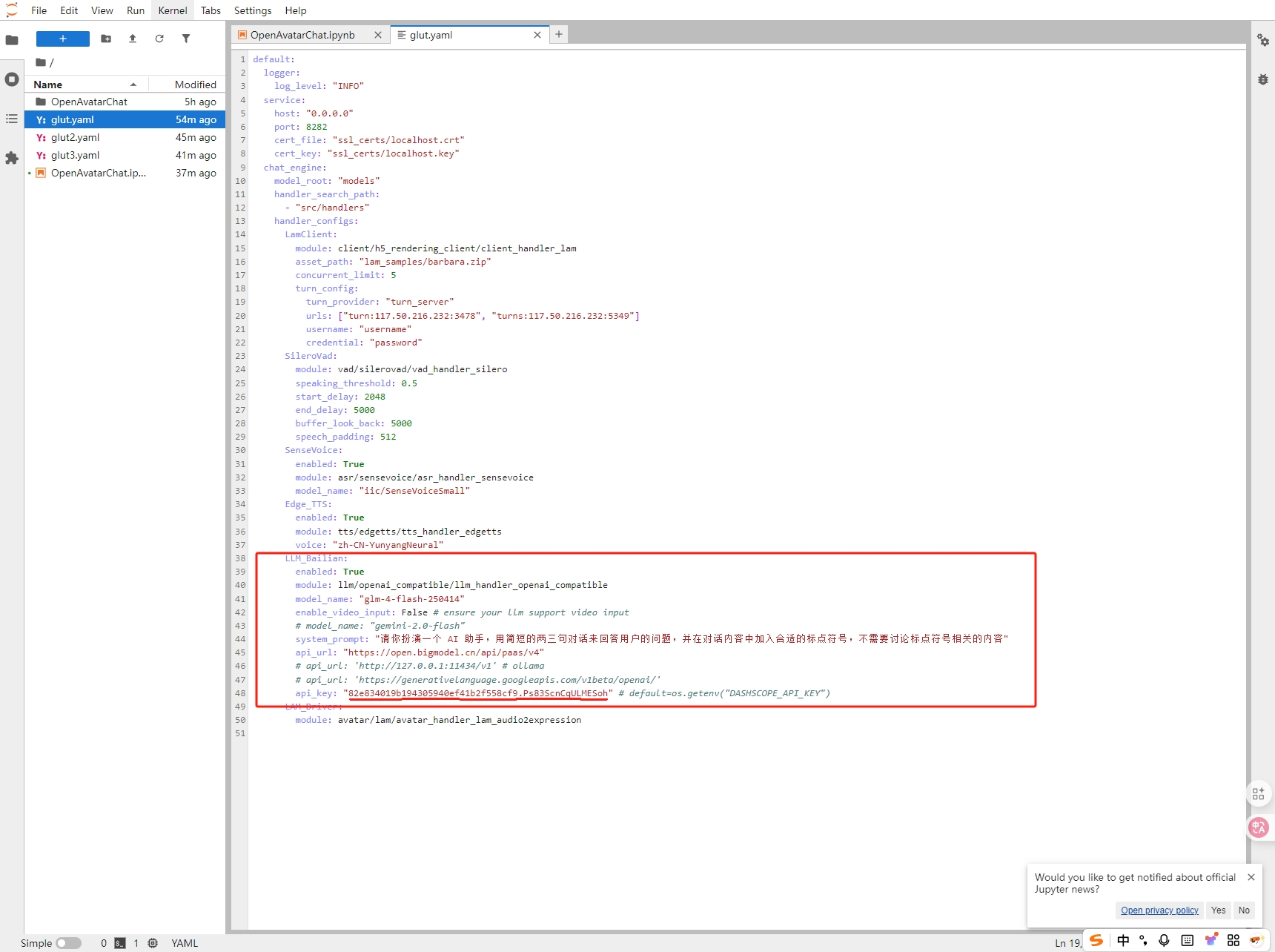This screenshot has width=1275, height=952.
Task: Click the root folder breadcrumb icon
Action: tap(41, 62)
